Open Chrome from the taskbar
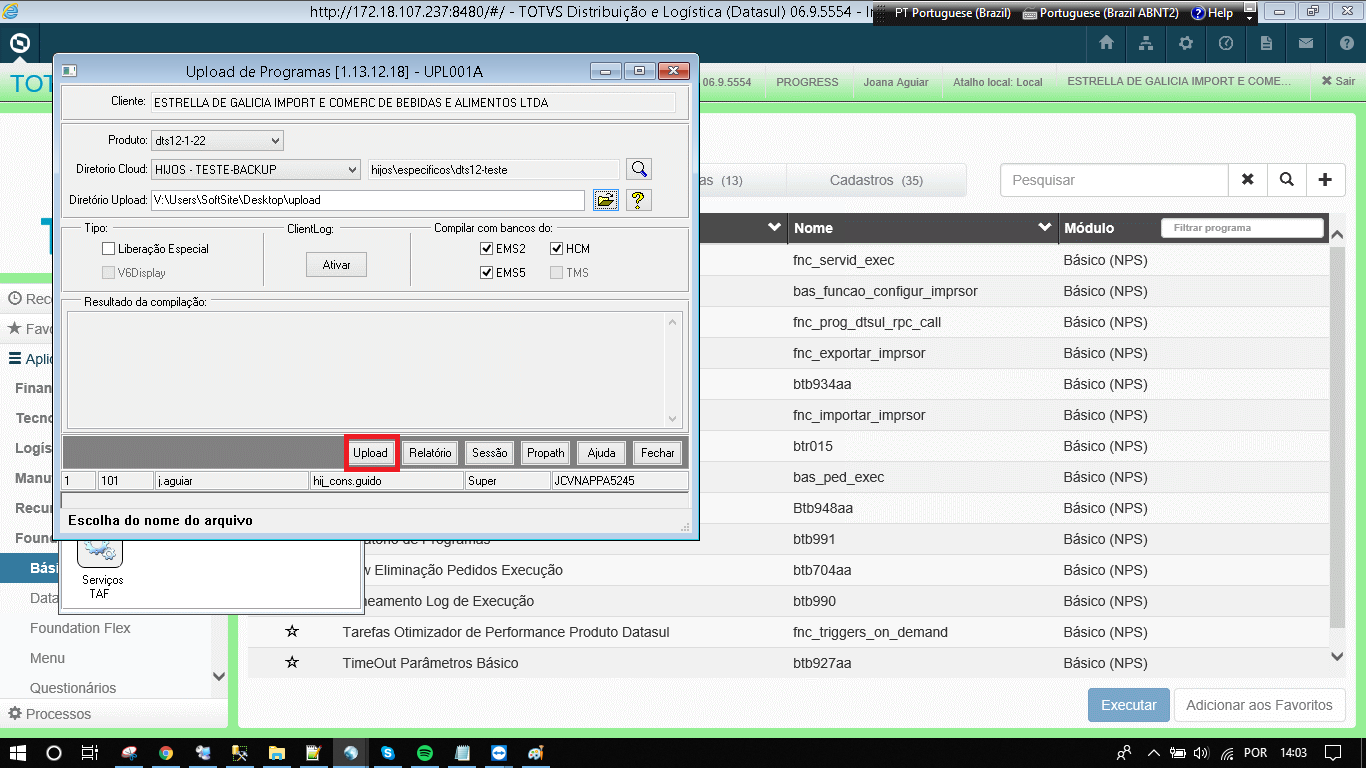Viewport: 1370px width, 768px height. 166,753
